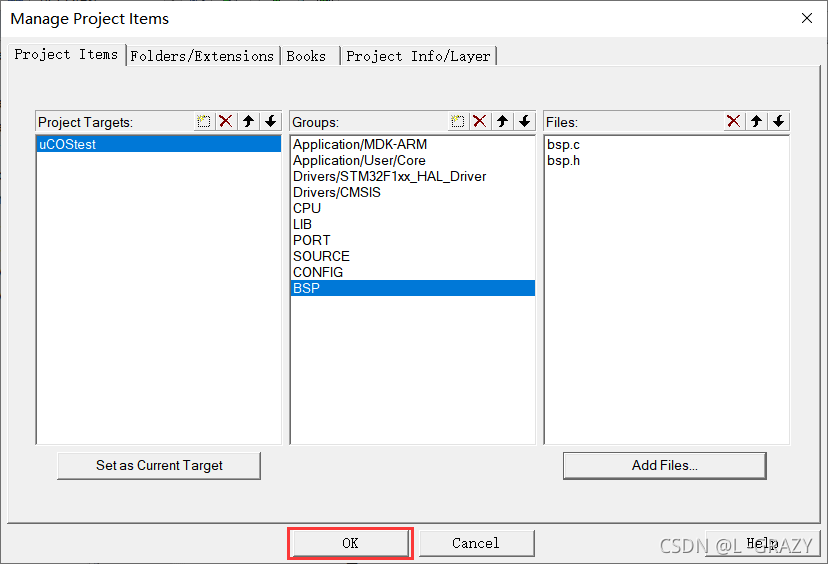Click Set as Current Target

point(159,465)
